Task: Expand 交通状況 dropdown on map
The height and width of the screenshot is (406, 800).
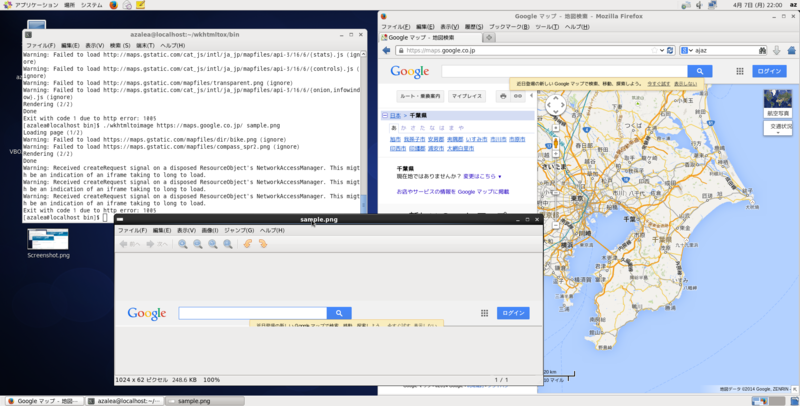Action: [x=778, y=129]
